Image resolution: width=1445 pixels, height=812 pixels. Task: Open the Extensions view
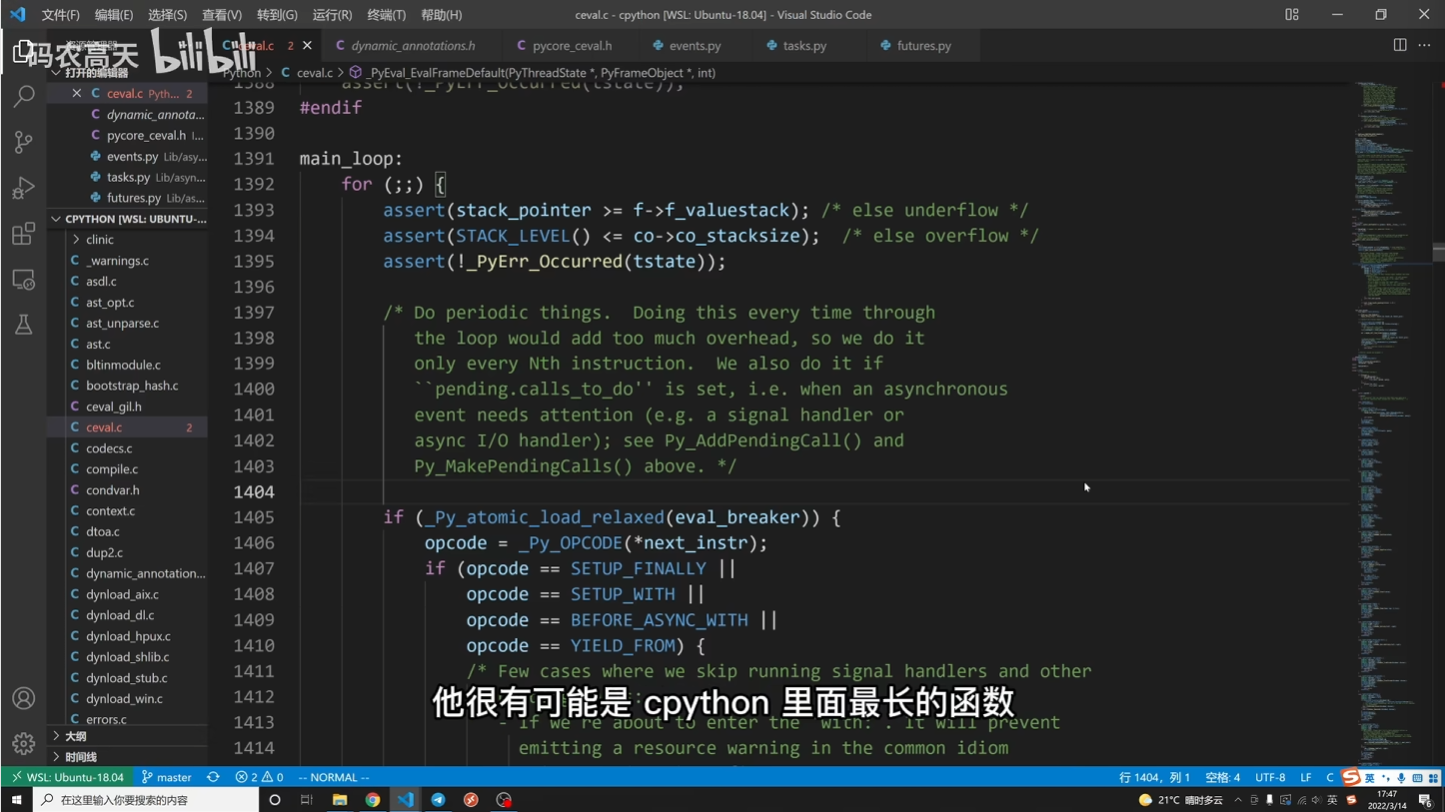coord(23,234)
